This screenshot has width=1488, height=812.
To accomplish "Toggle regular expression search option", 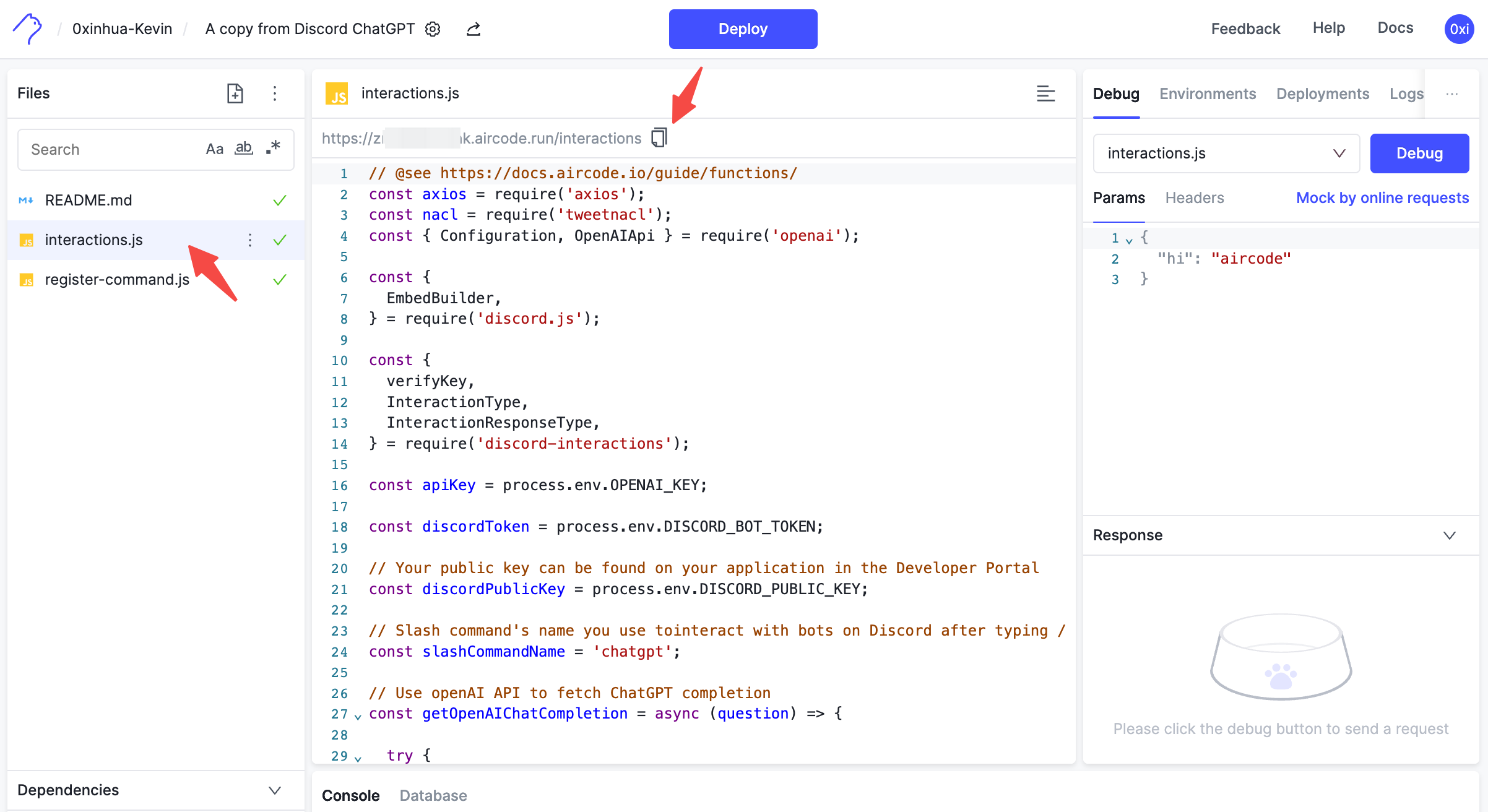I will (x=273, y=148).
